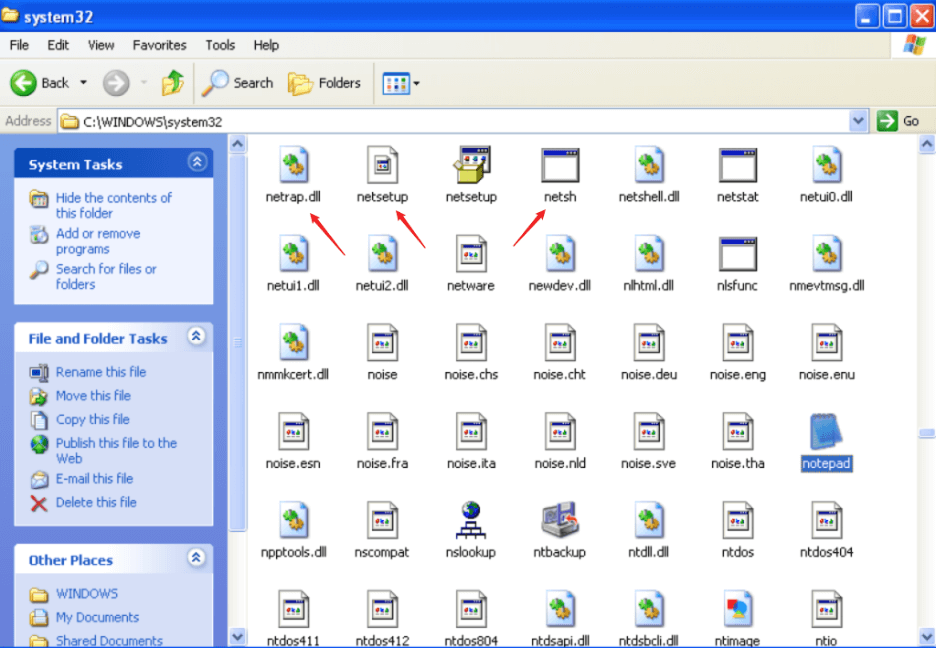The height and width of the screenshot is (648, 936).
Task: Select the nmmkcert.dll file icon
Action: coord(293,342)
